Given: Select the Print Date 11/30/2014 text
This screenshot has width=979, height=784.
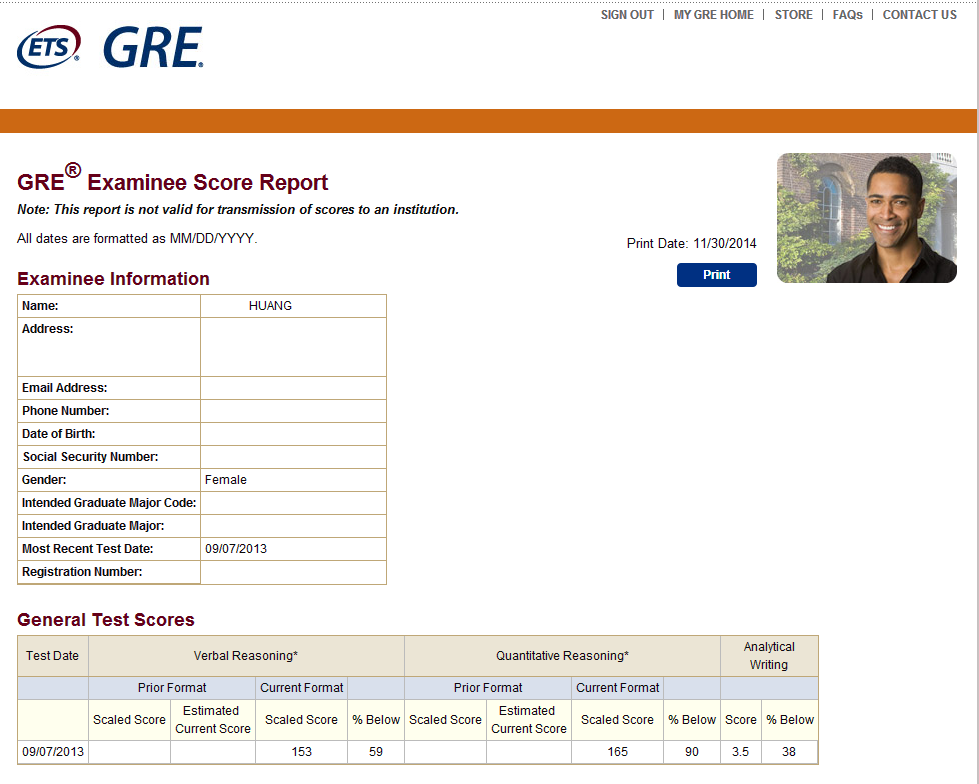Looking at the screenshot, I should point(691,243).
